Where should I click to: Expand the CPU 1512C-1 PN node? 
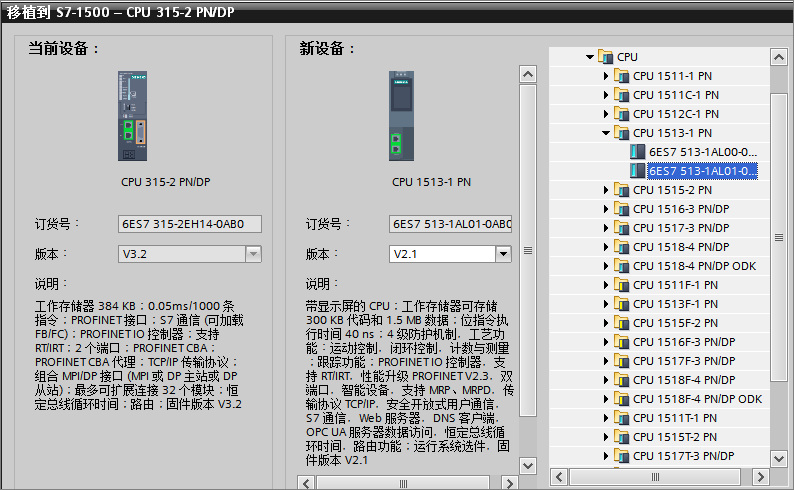coord(606,114)
